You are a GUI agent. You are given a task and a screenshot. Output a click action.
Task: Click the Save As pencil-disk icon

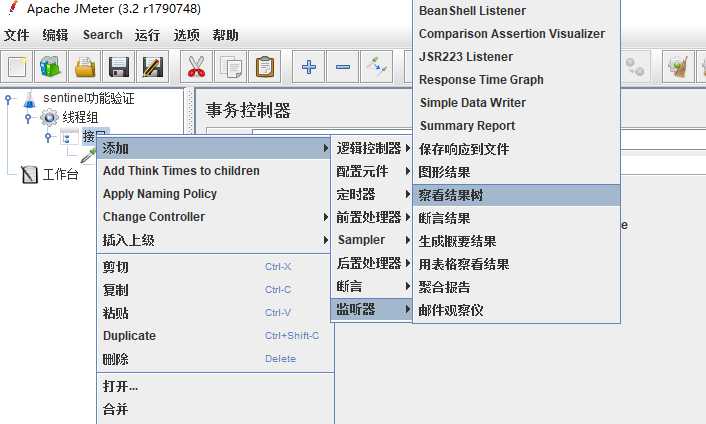153,67
